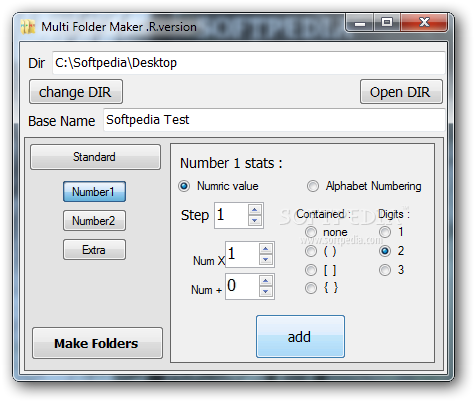Decrease the Step value with down arrow

(x=255, y=220)
